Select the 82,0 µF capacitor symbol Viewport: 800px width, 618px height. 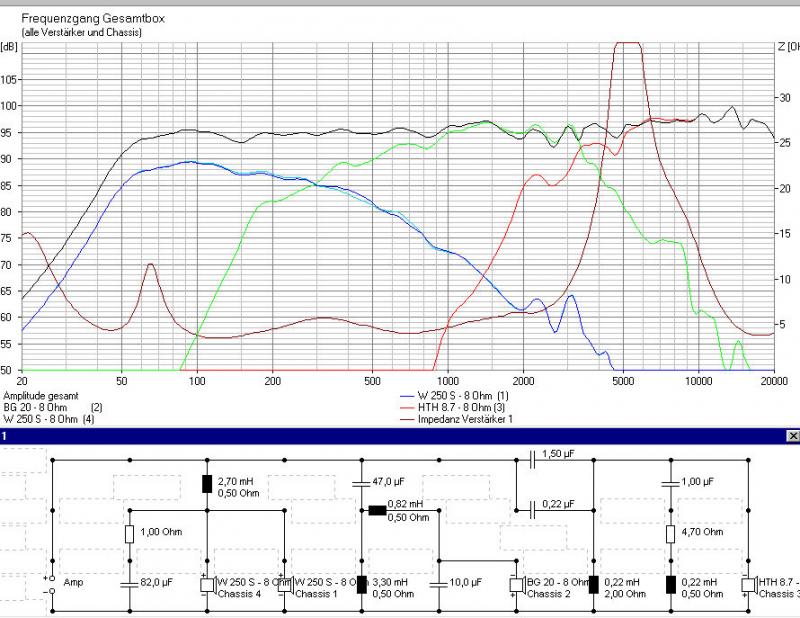click(130, 584)
